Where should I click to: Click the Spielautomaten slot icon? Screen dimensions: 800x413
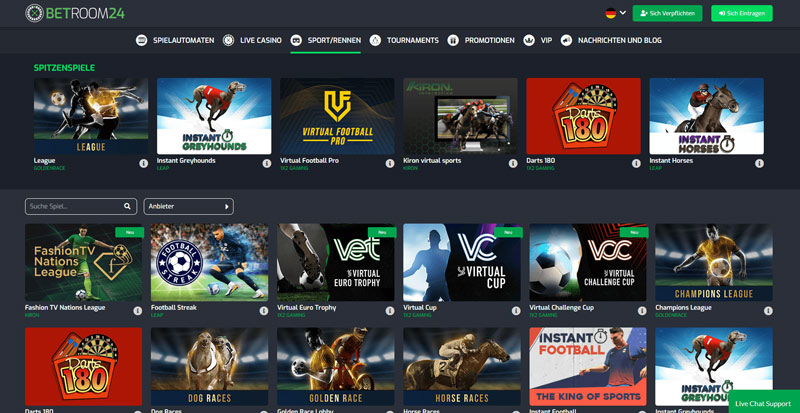[x=142, y=40]
